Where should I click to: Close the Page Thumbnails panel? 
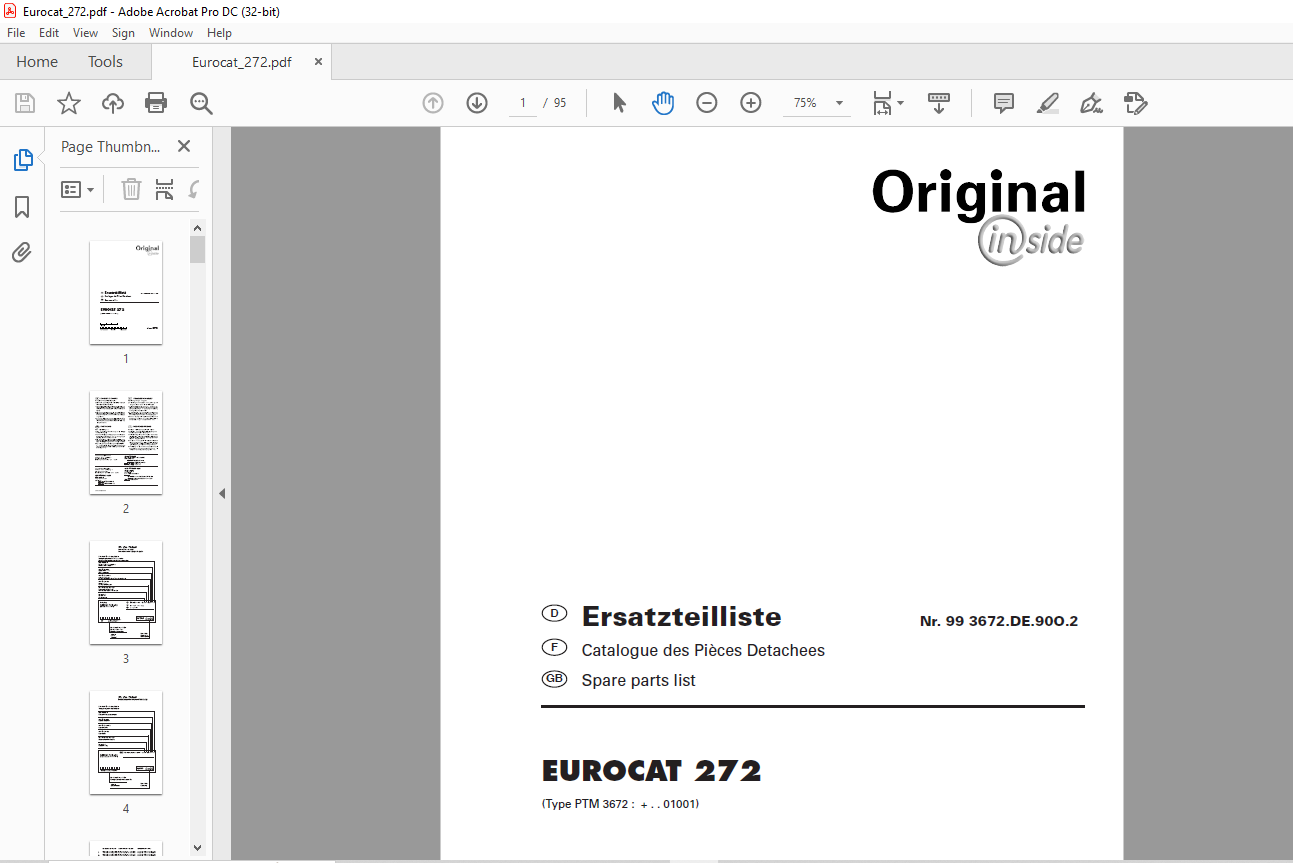point(184,146)
